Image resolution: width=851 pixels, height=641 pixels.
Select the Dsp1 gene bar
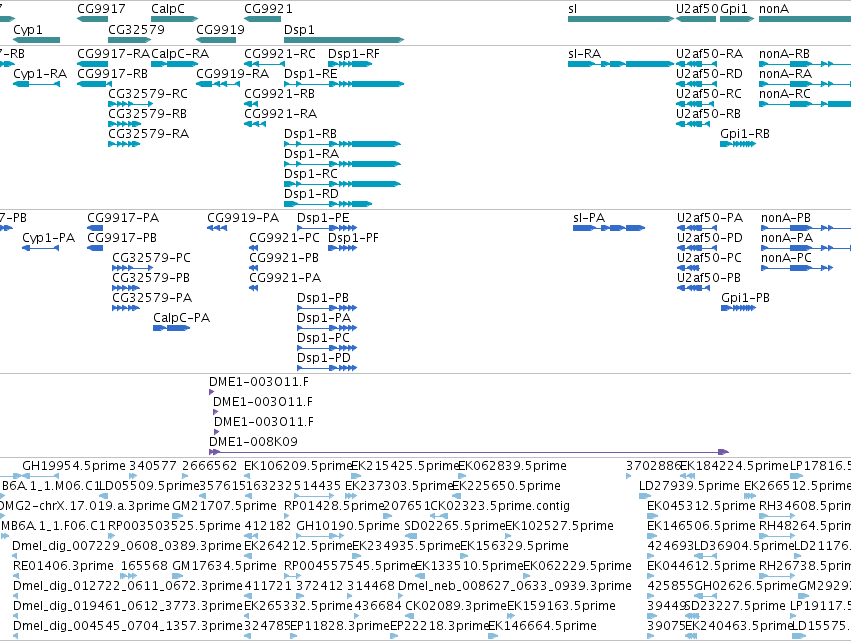point(344,40)
